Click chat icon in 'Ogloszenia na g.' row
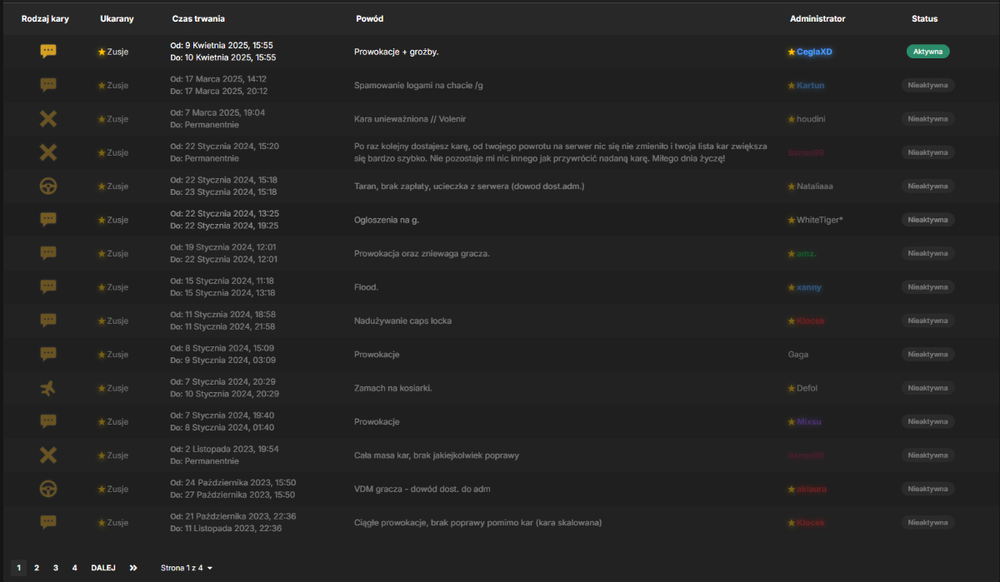 point(48,219)
